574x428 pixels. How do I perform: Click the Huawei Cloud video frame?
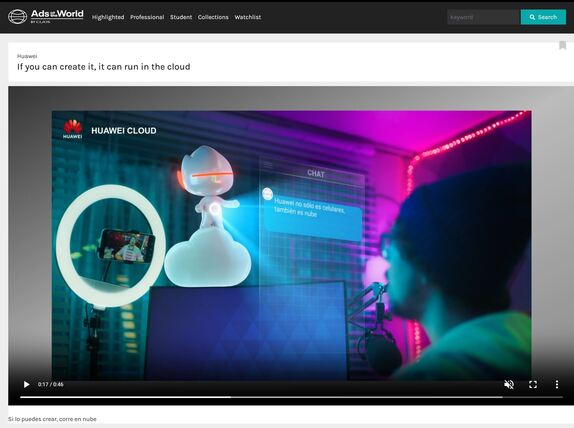[291, 245]
